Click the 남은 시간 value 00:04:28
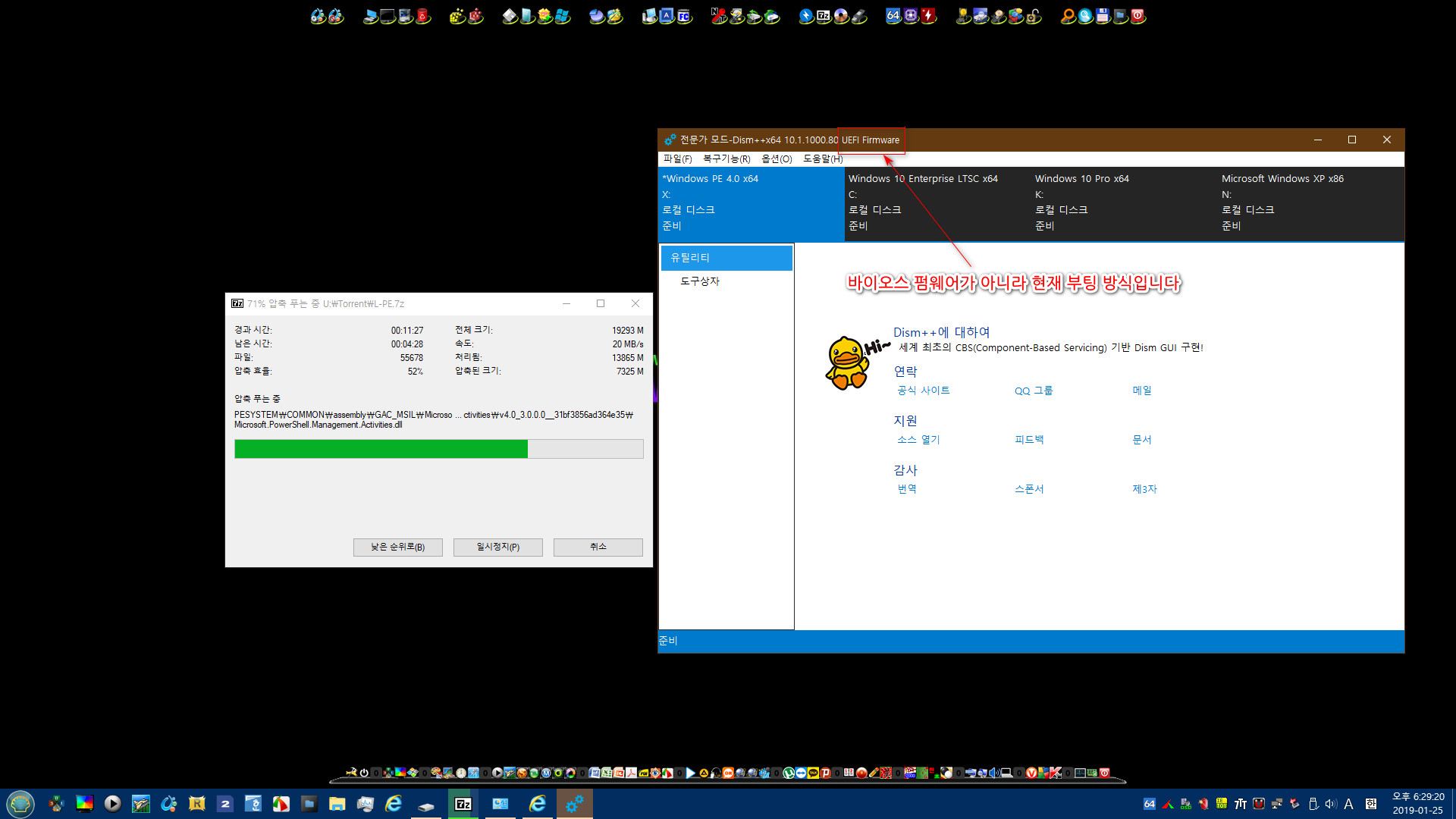Image resolution: width=1456 pixels, height=819 pixels. point(407,344)
